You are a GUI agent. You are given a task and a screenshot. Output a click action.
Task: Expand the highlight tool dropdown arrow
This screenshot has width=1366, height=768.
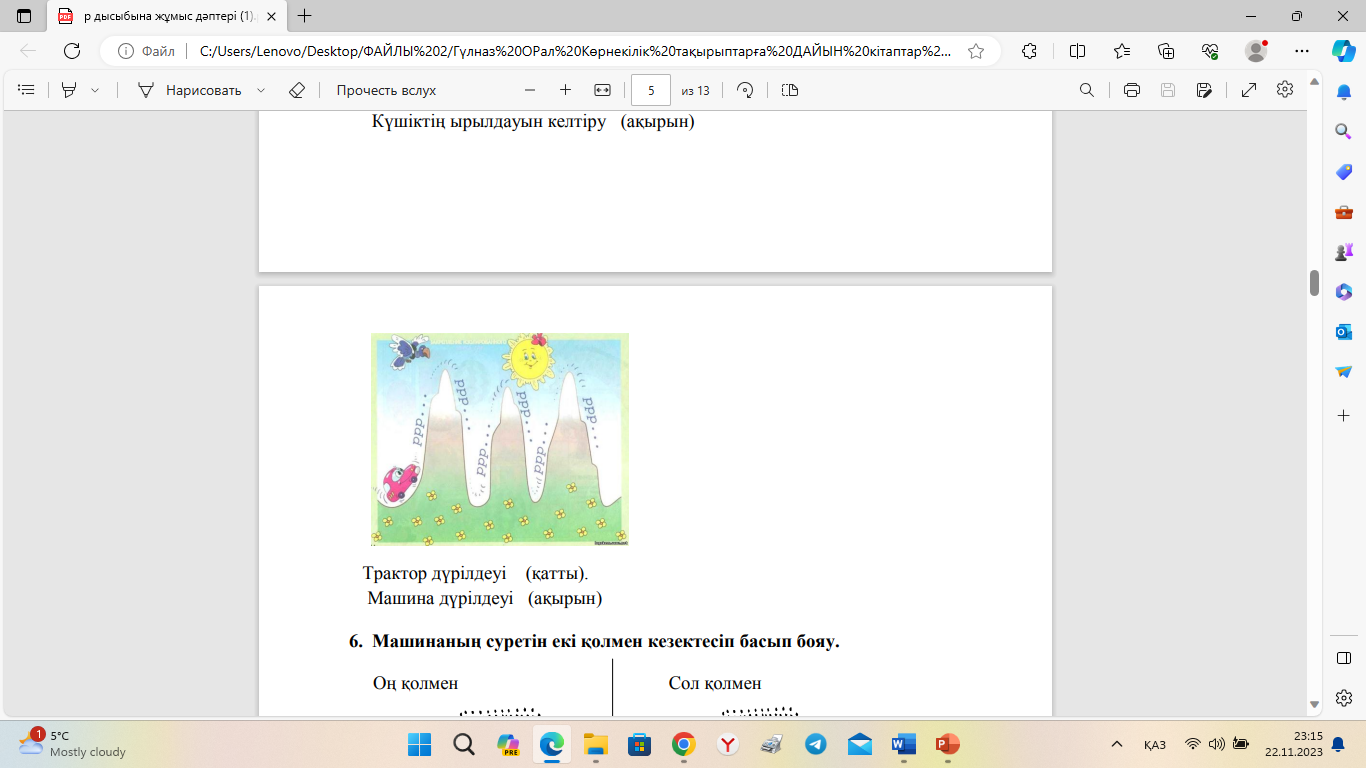coord(95,90)
